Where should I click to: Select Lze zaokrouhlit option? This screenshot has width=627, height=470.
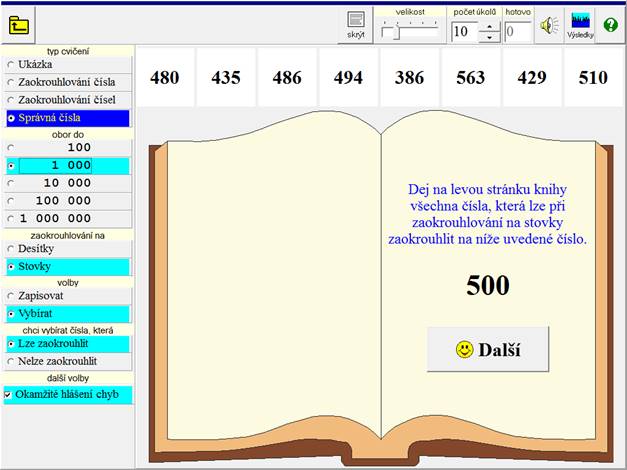pos(68,344)
